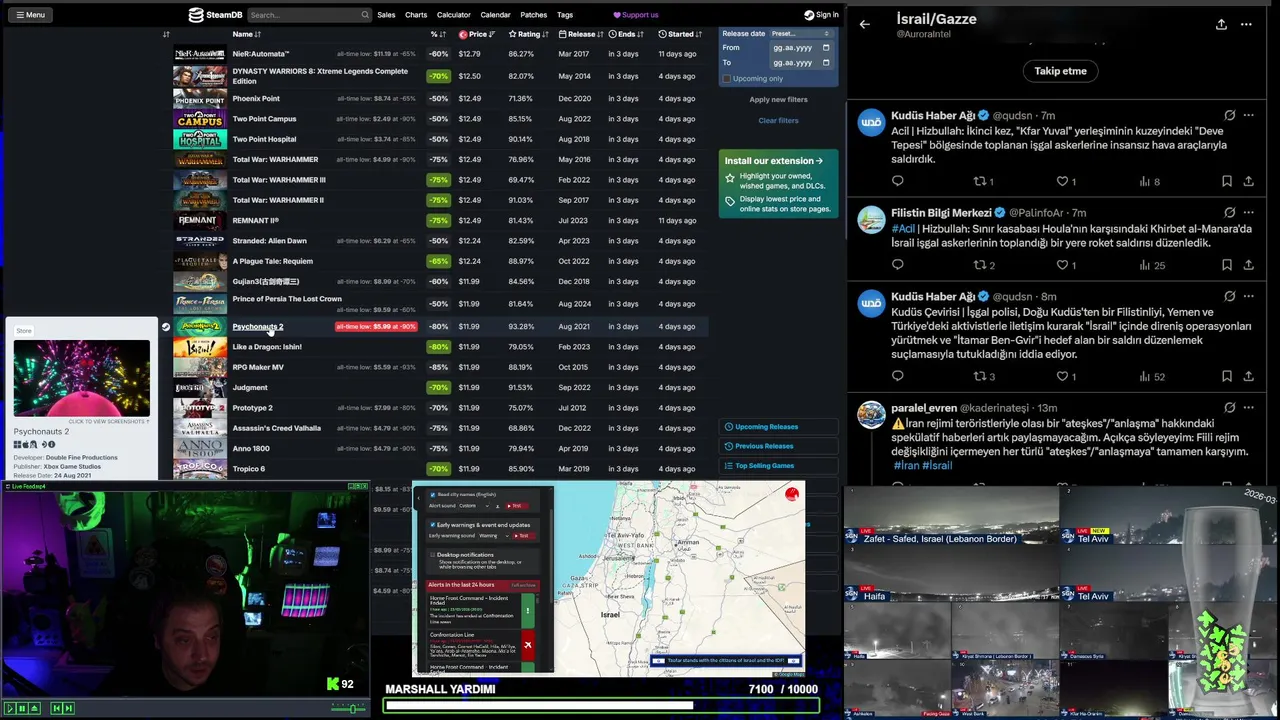Click the SteamDB logo
1280x720 pixels.
(x=215, y=15)
